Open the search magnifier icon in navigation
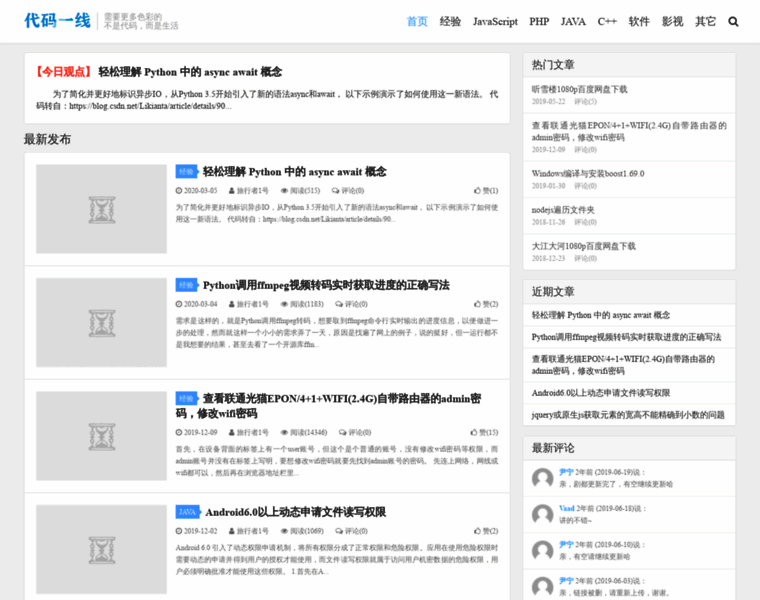760x600 pixels. point(733,21)
